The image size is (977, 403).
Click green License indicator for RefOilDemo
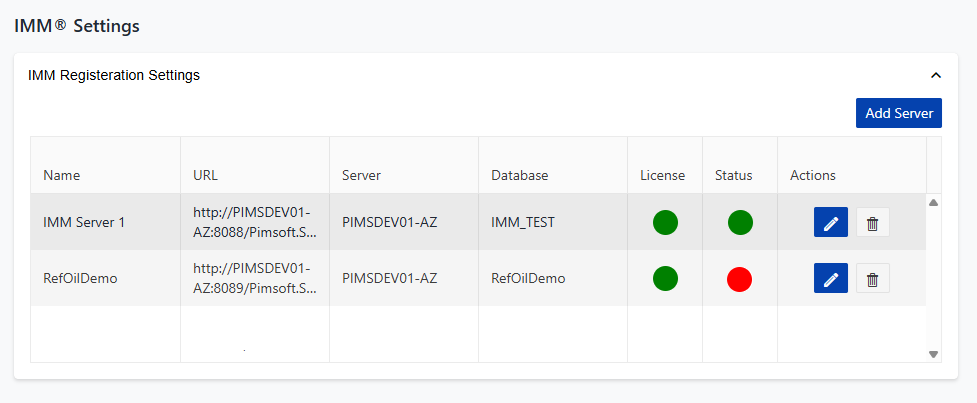tap(665, 278)
